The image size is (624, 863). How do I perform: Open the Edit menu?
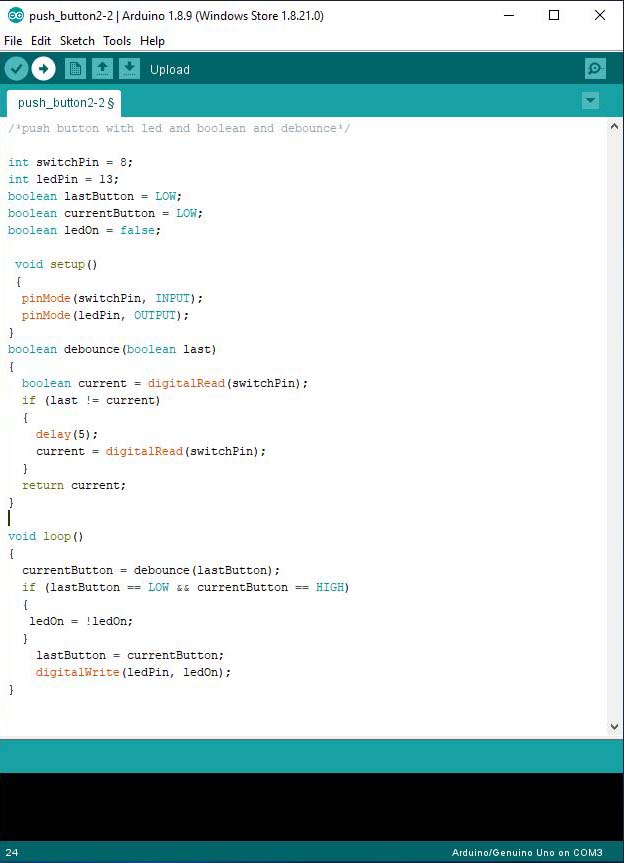pos(41,41)
